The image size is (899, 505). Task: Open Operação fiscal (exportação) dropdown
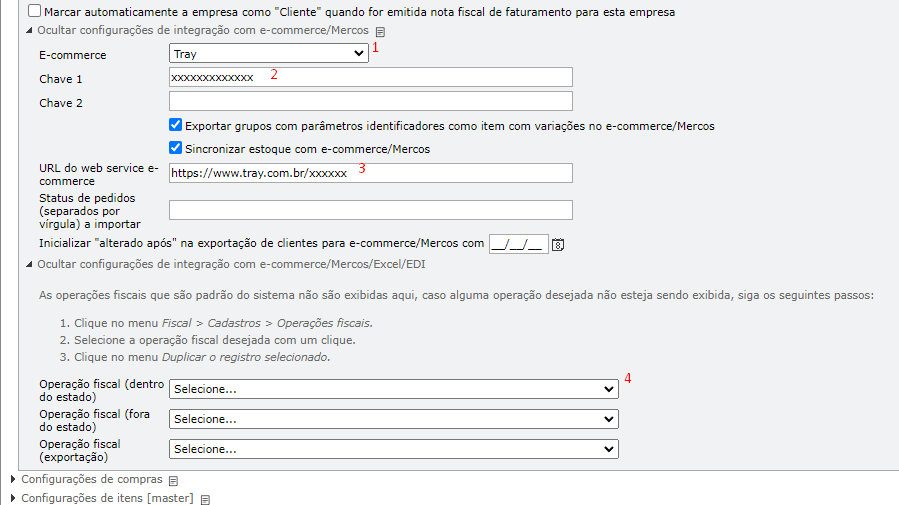(393, 449)
